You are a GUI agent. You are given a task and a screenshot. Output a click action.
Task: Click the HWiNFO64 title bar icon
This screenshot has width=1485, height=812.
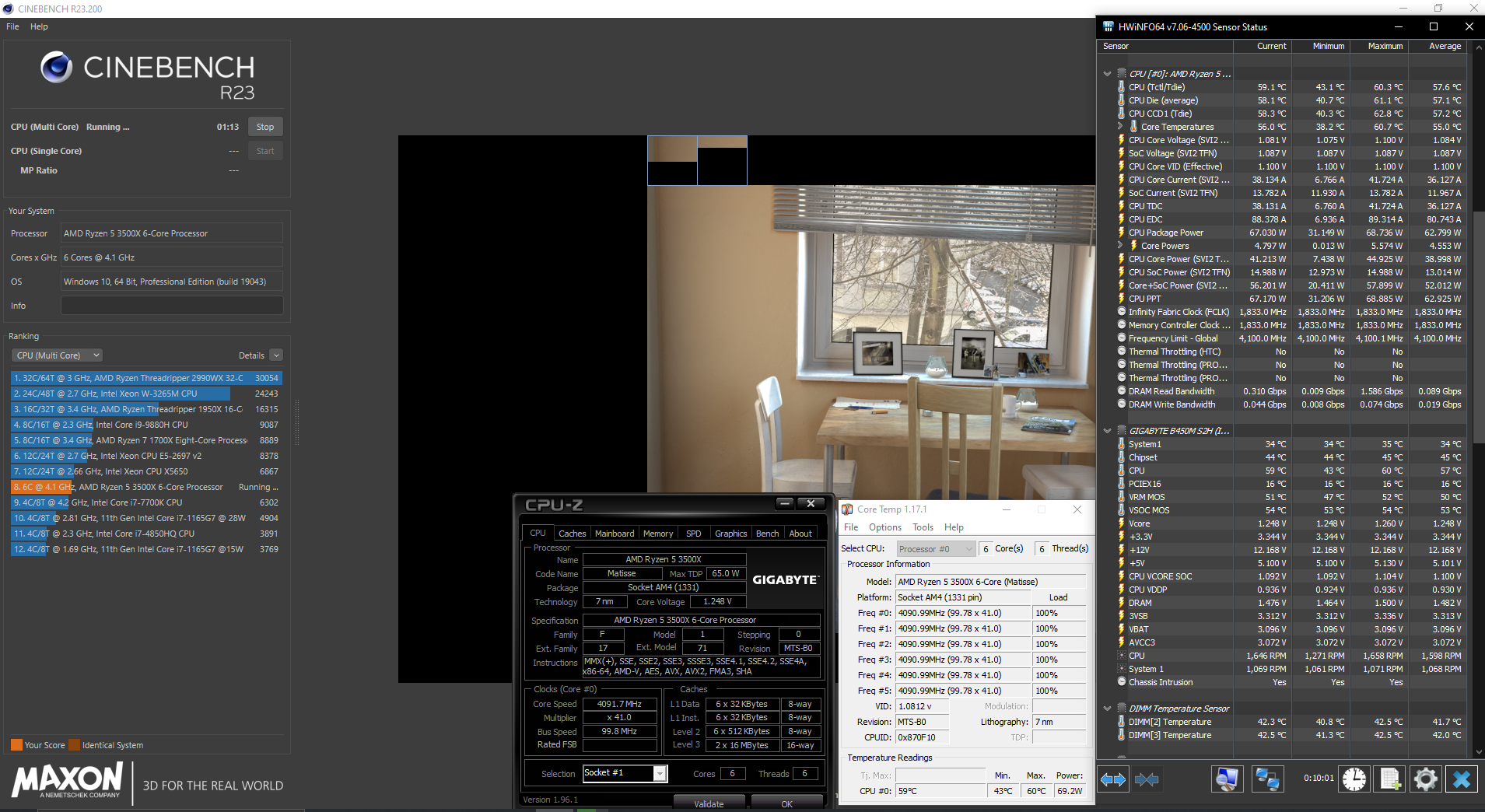click(1108, 26)
